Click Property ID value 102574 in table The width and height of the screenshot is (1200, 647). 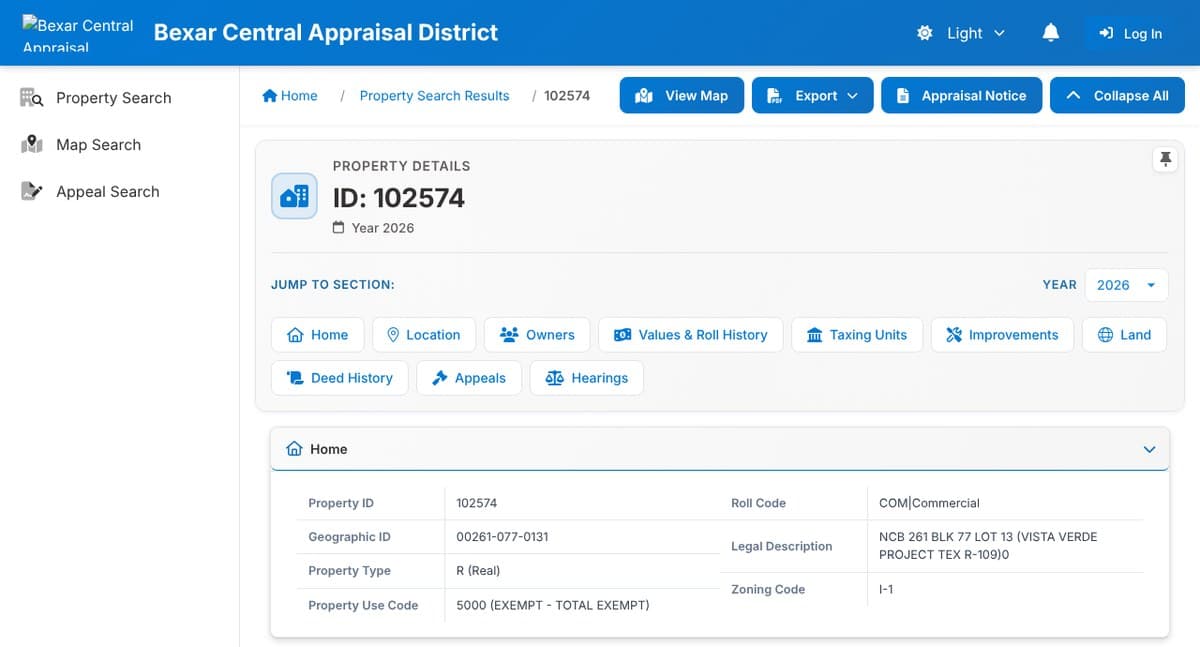476,503
